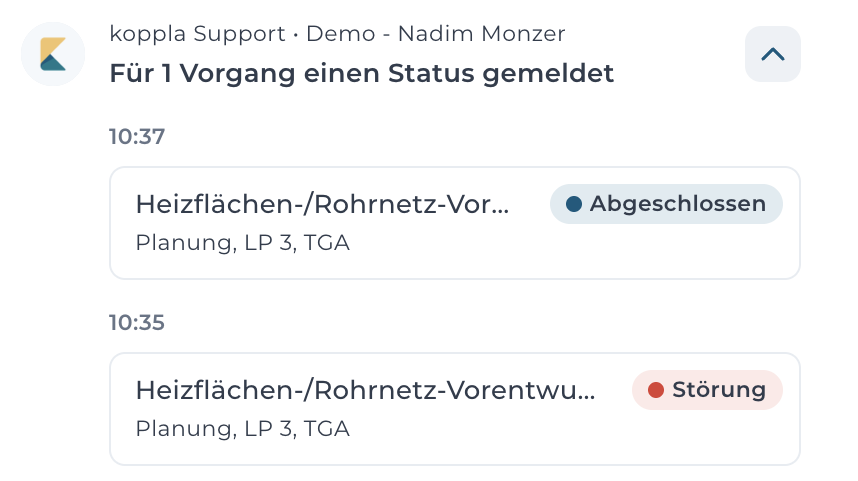
Task: Click 'Planung, LP 3, TGA' in the Abgeschlossen card
Action: [242, 243]
